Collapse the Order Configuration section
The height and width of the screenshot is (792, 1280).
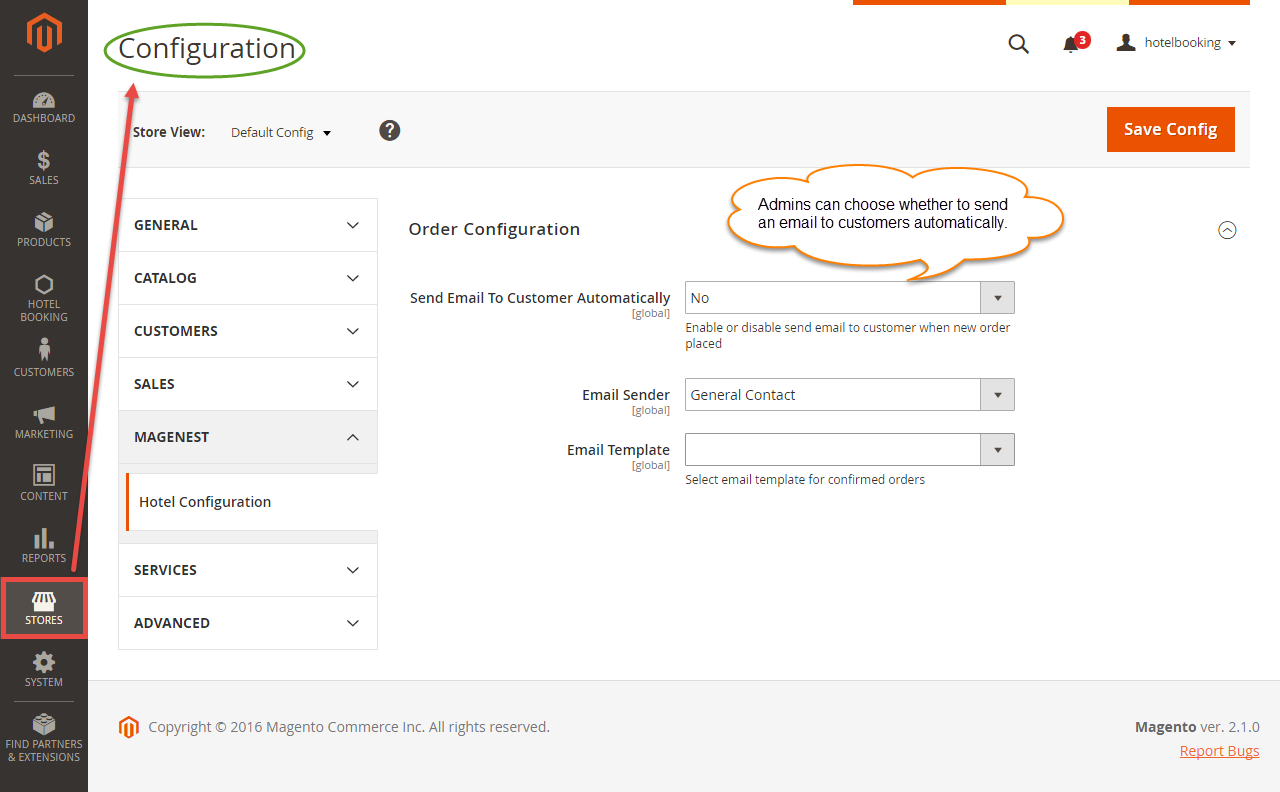point(1227,230)
